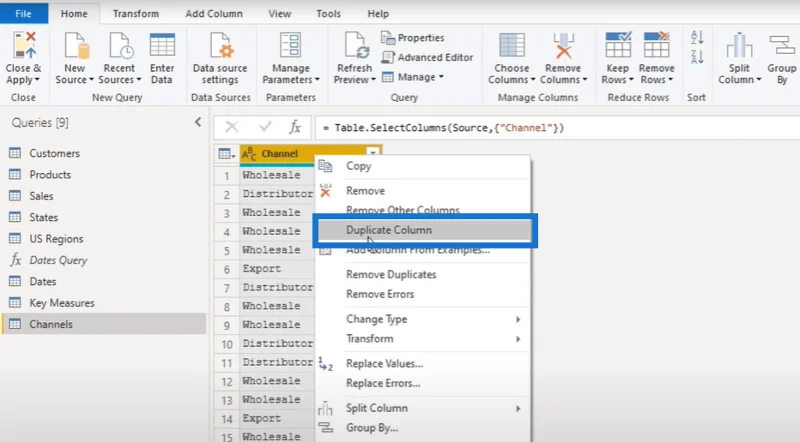Click the Choose Columns icon

pos(512,45)
